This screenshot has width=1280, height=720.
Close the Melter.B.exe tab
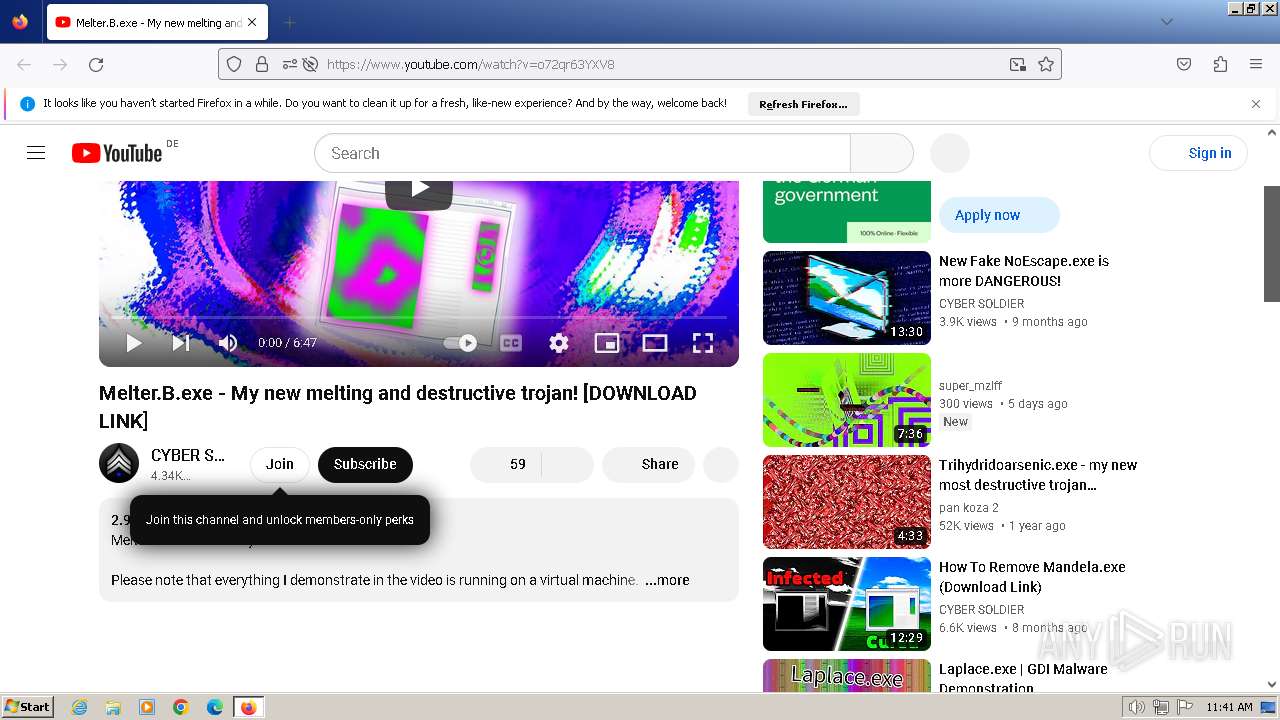tap(251, 22)
